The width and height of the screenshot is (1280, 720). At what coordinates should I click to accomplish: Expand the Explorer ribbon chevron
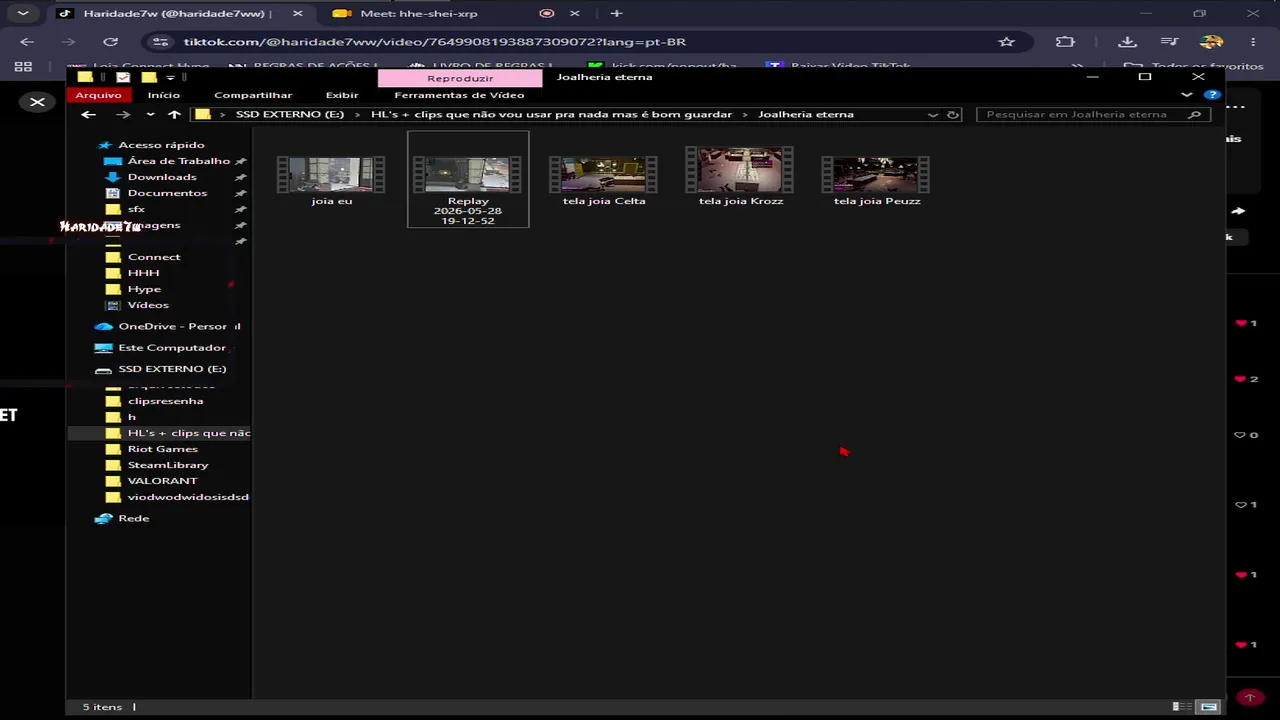[1187, 95]
